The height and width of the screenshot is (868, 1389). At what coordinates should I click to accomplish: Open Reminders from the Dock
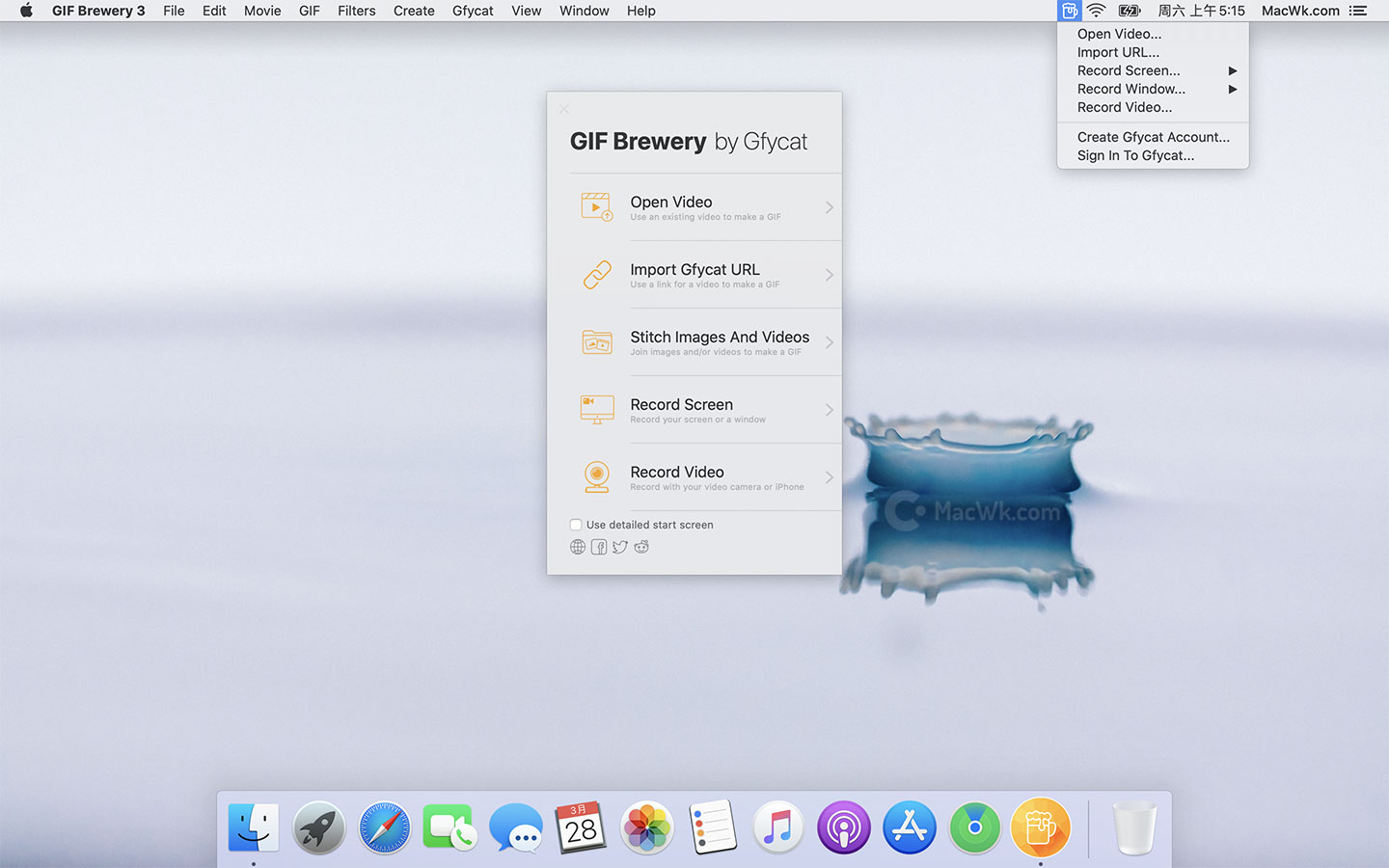(x=713, y=827)
